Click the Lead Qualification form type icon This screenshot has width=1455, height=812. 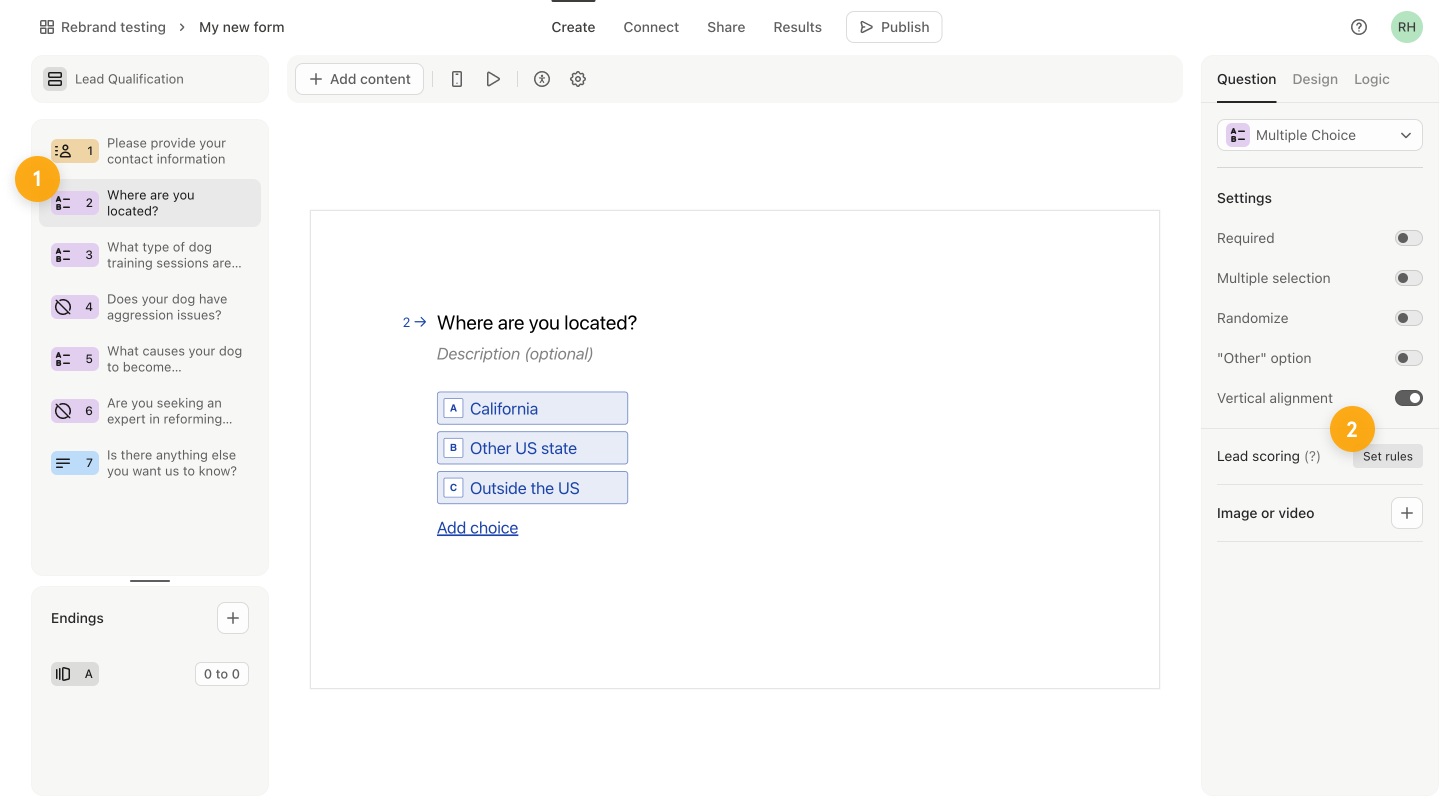point(55,79)
